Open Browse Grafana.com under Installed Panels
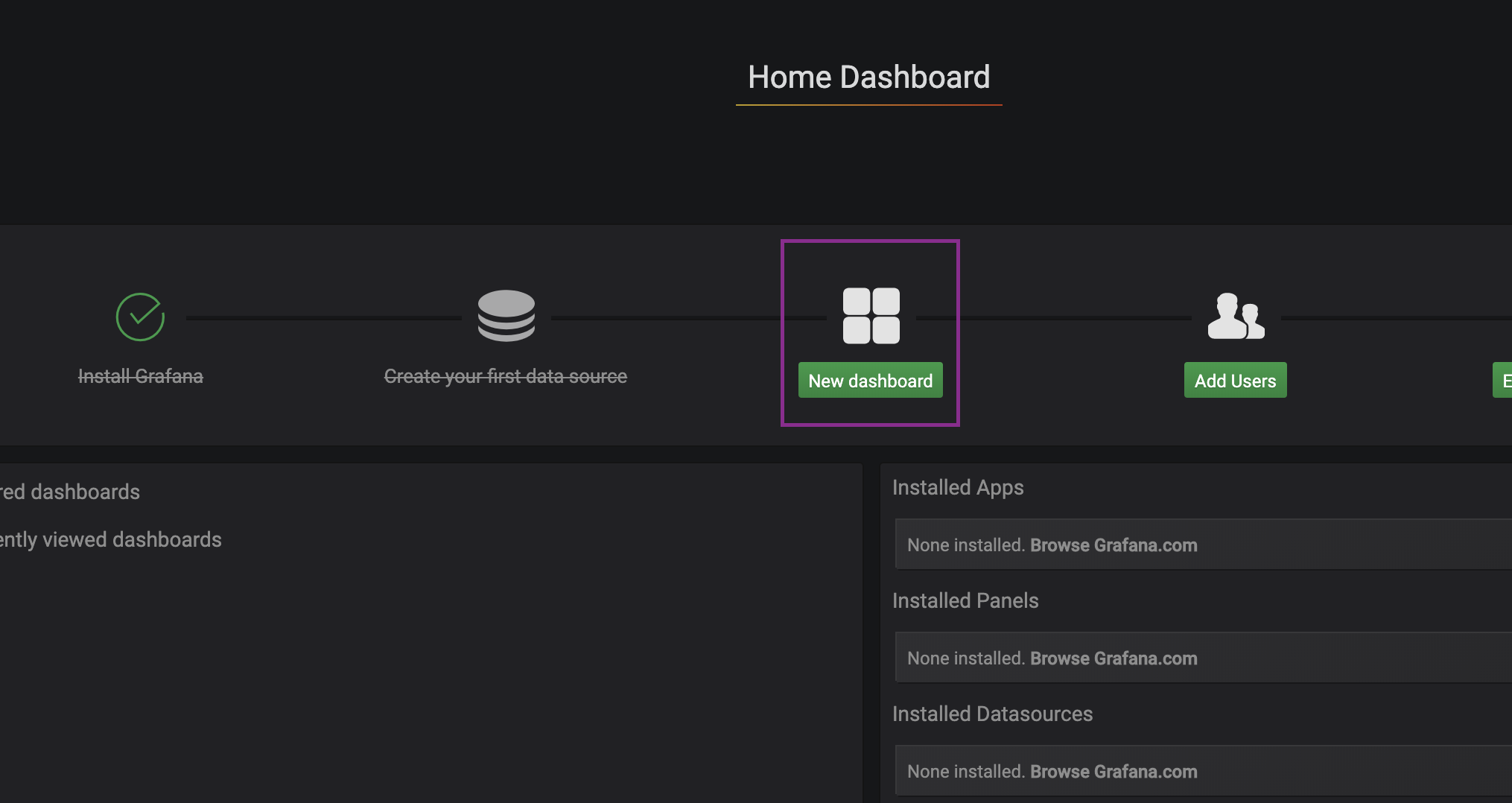Viewport: 1512px width, 803px height. tap(1114, 658)
